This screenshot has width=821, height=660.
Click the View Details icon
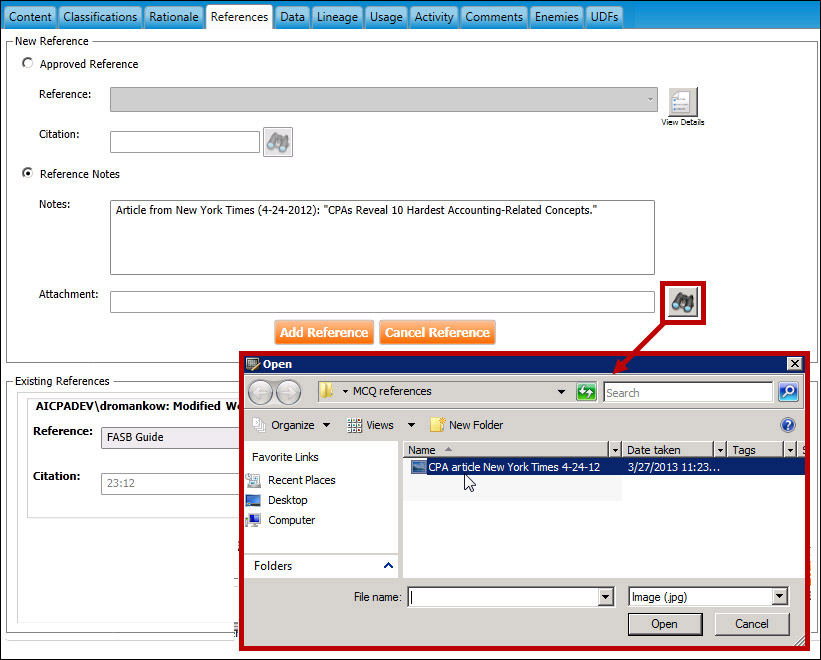click(682, 103)
